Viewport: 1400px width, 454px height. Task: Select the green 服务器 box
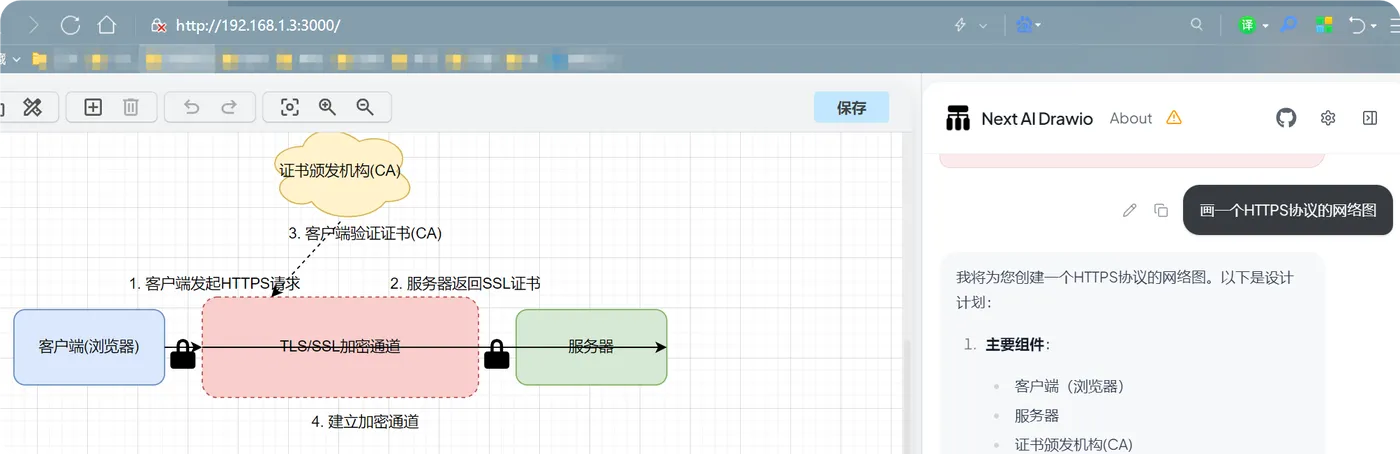coord(591,347)
